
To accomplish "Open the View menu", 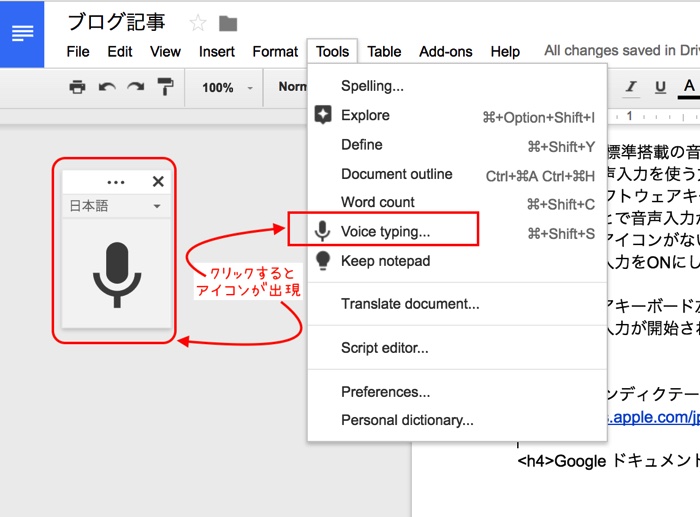I will [x=165, y=52].
